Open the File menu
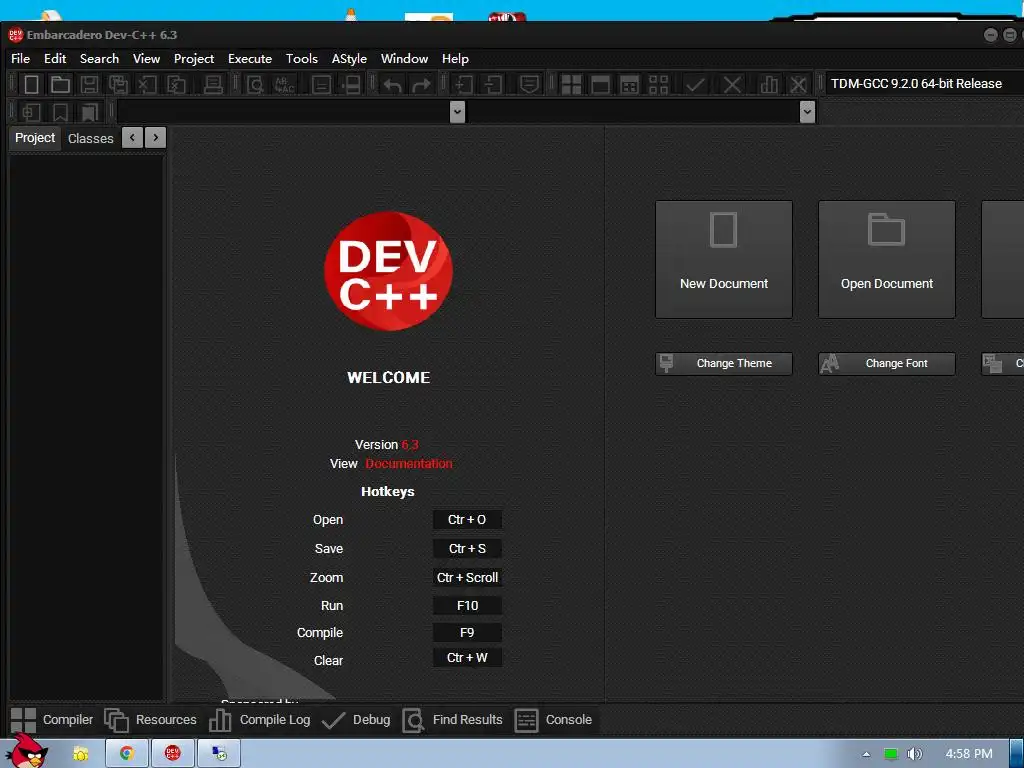 pos(20,59)
